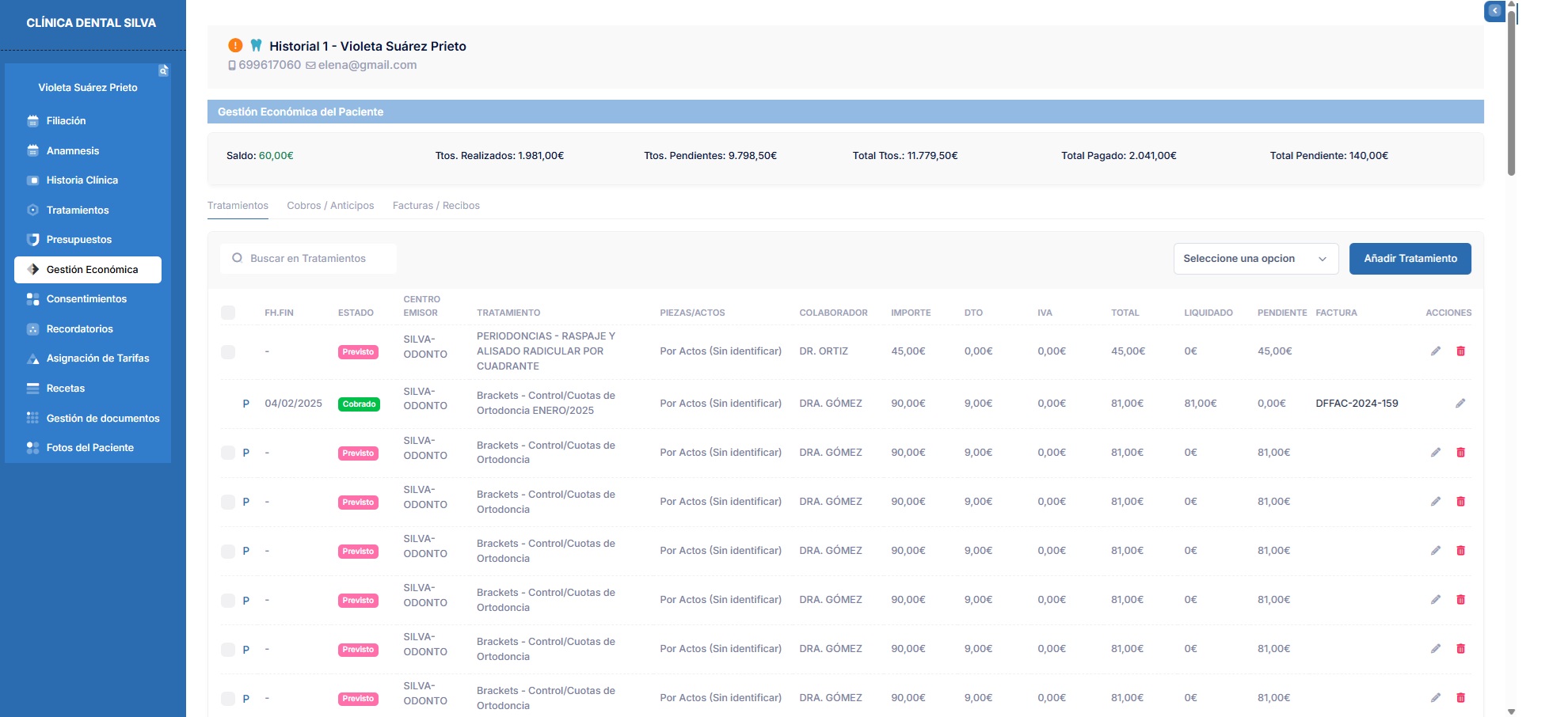Edit the ENERO/2025 Cobrado treatment row
The image size is (1568, 717).
click(1460, 404)
